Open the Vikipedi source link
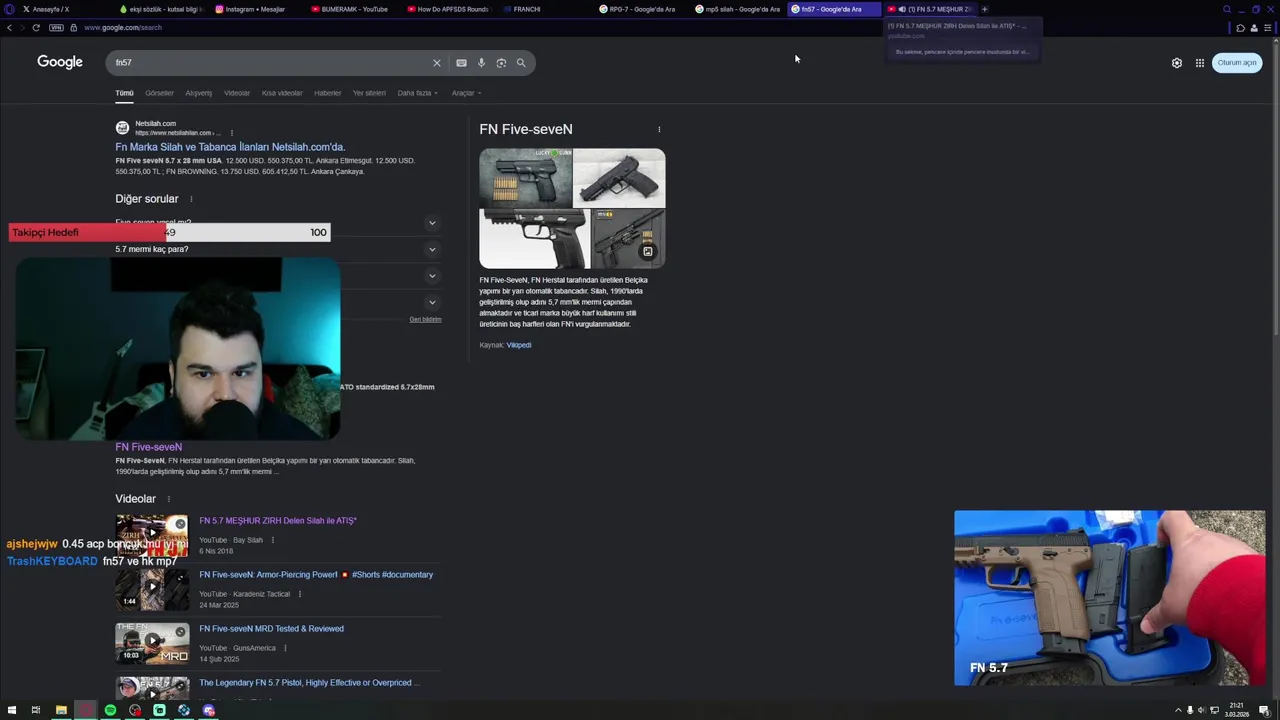1280x720 pixels. (518, 345)
